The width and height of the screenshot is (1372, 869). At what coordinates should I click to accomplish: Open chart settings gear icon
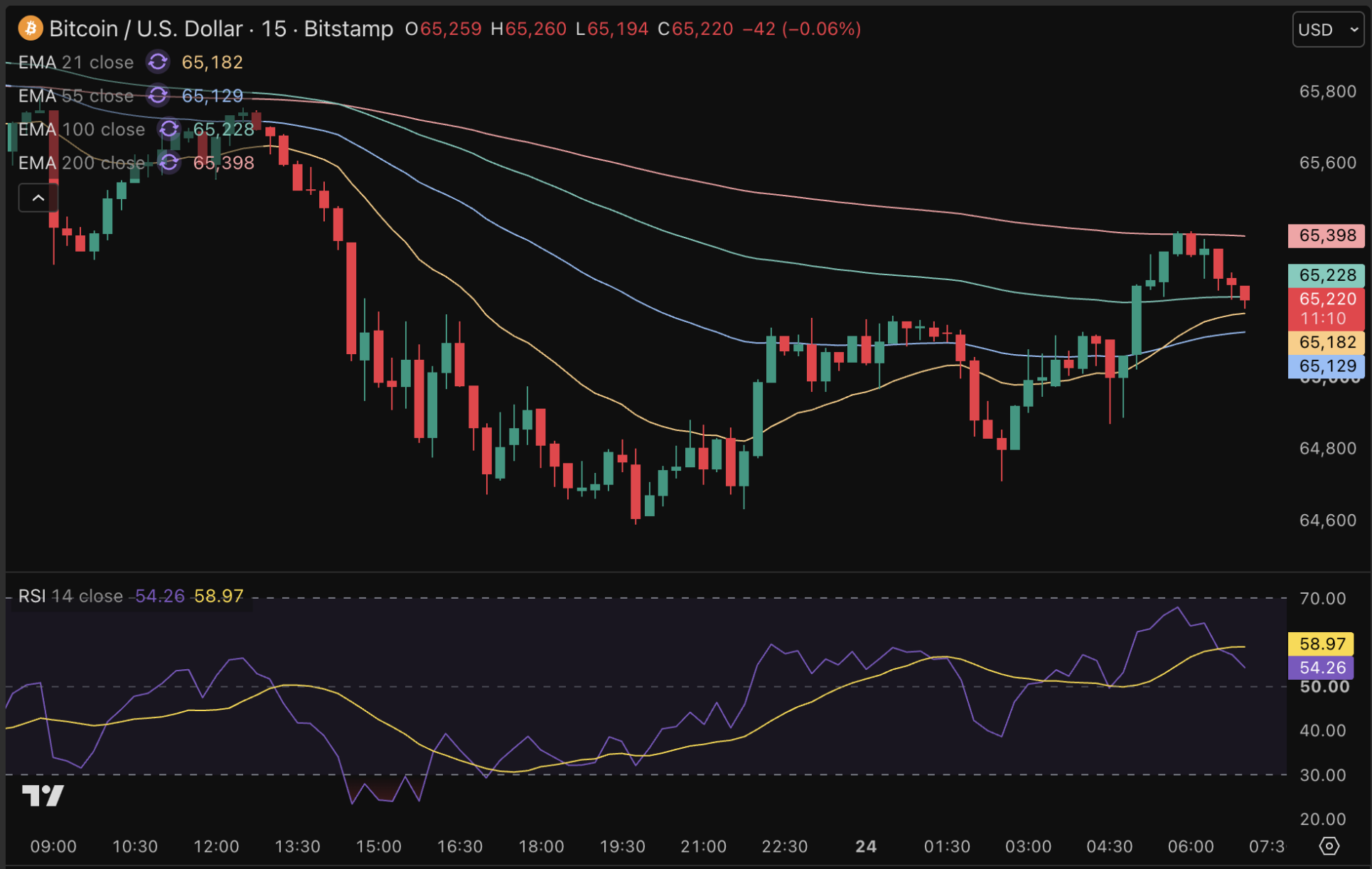1329,846
